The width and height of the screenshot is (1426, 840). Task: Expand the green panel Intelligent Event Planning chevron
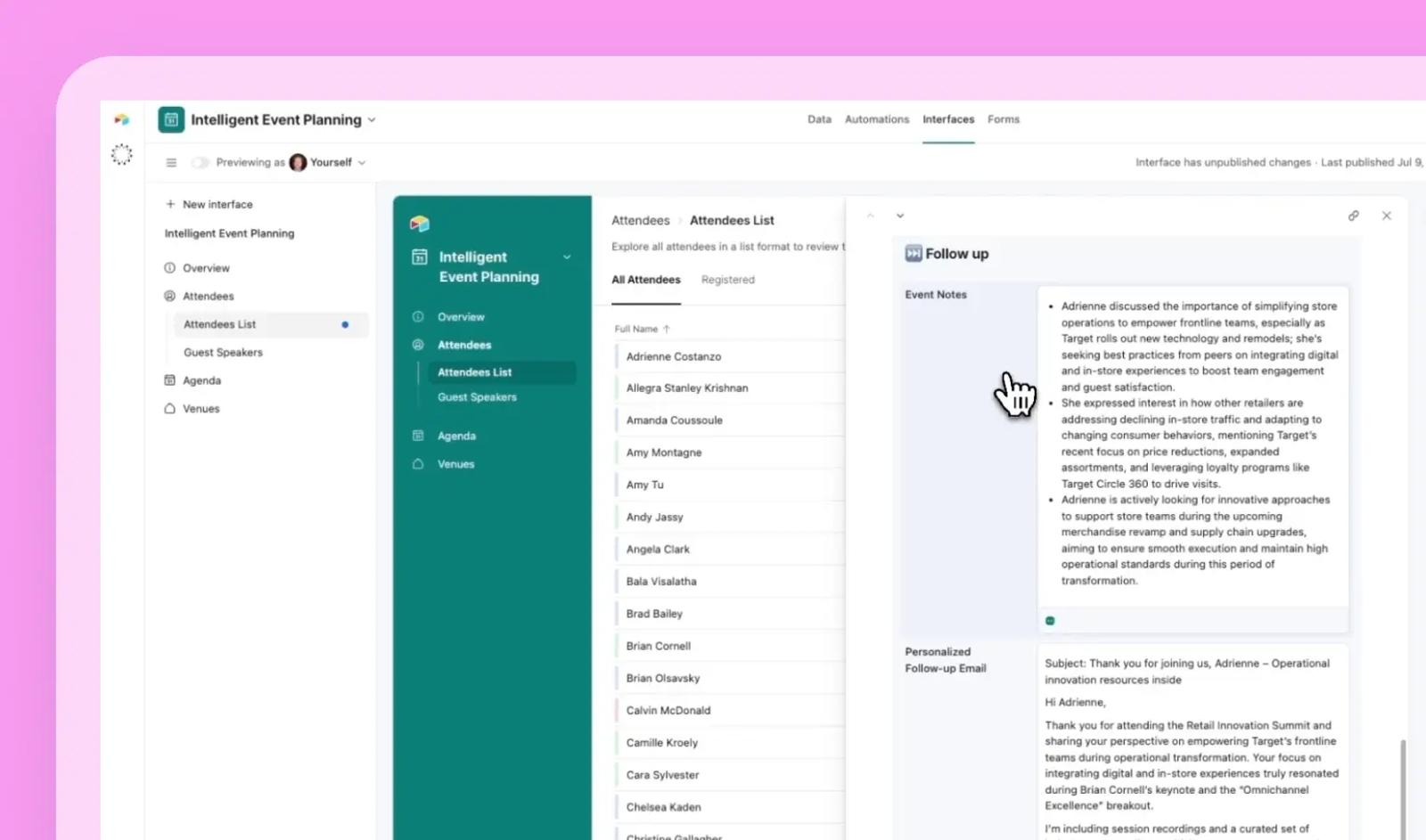point(567,257)
